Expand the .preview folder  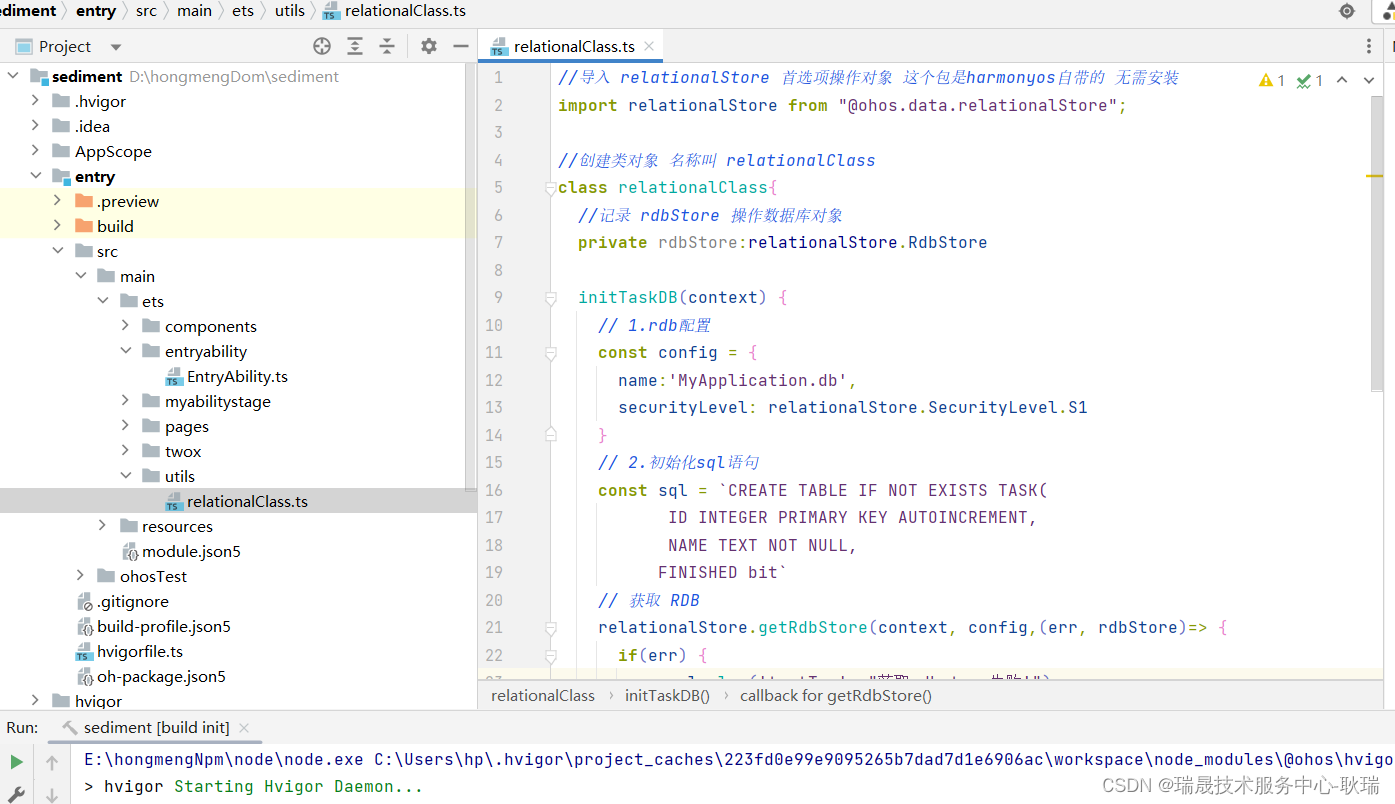coord(57,201)
